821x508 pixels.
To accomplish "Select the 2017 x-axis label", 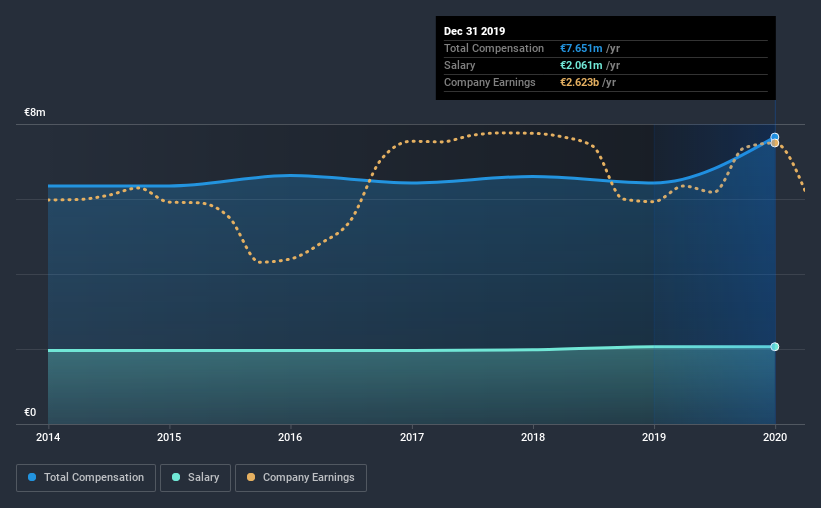I will (412, 437).
